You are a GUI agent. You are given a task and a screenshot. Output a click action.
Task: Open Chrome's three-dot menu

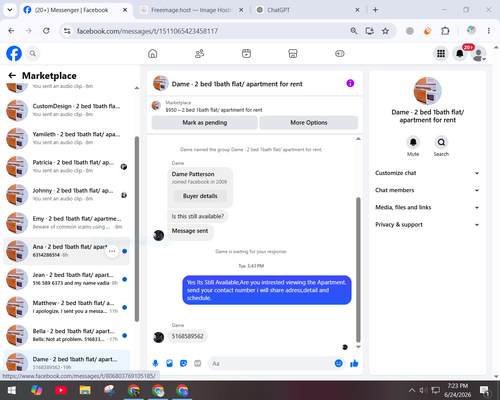(x=489, y=31)
